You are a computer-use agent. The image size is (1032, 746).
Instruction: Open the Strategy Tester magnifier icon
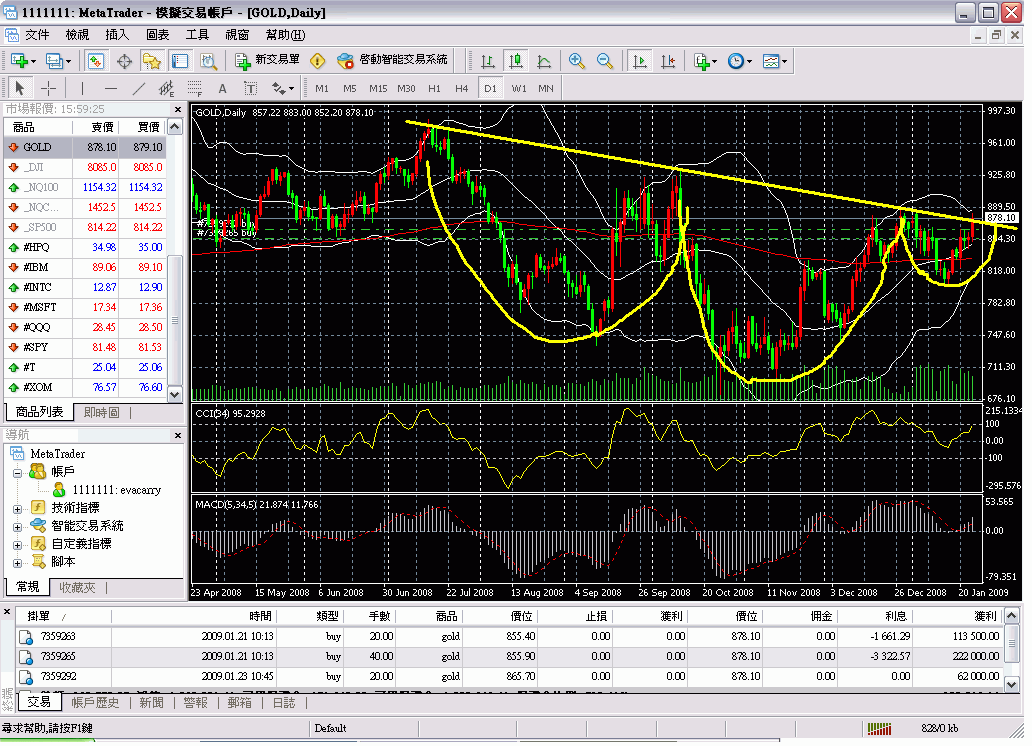coord(208,61)
